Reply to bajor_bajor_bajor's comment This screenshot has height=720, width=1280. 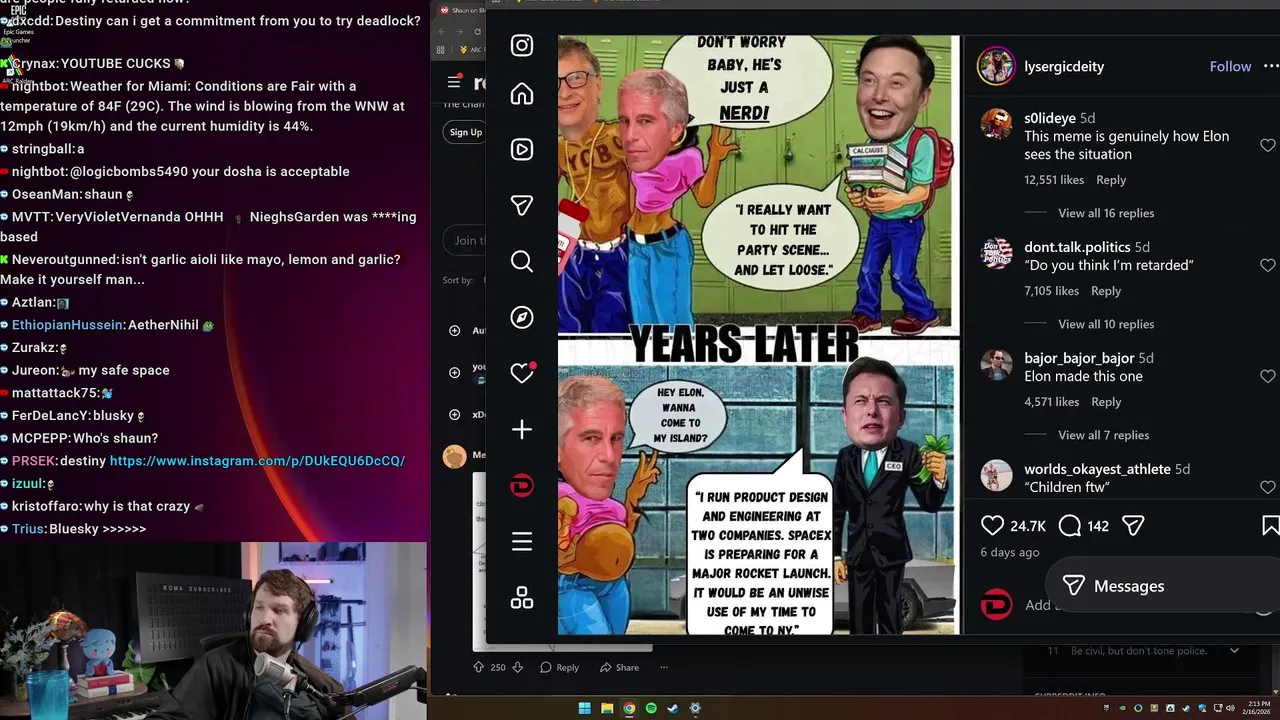point(1106,402)
